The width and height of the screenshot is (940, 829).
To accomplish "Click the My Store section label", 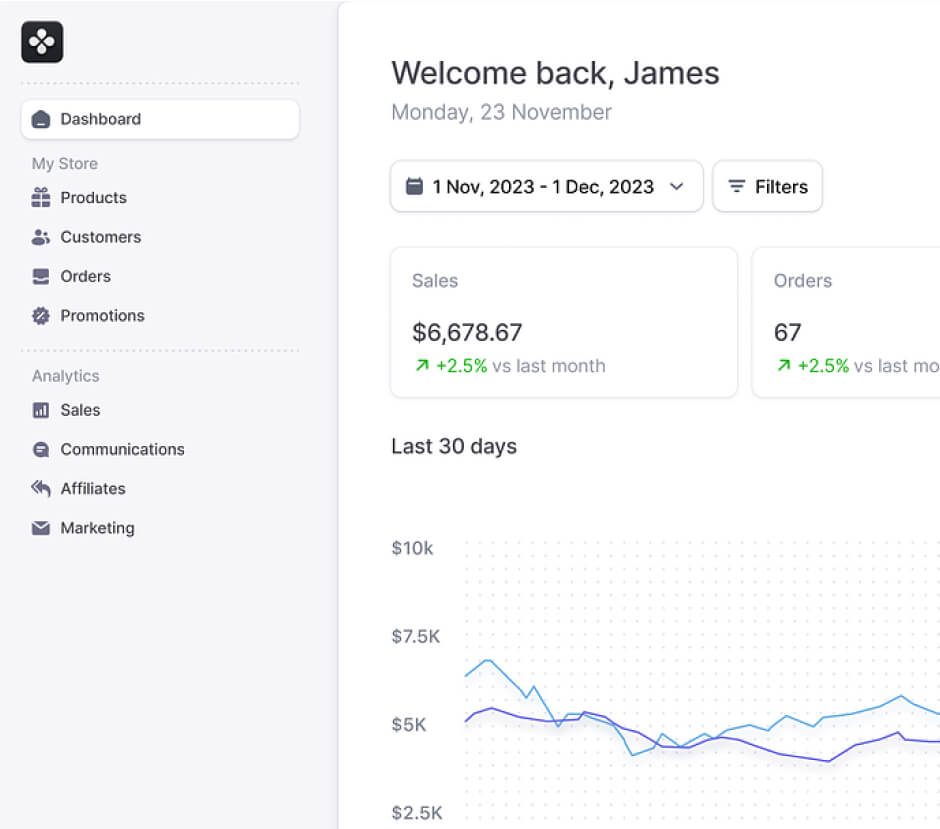I will tap(65, 164).
